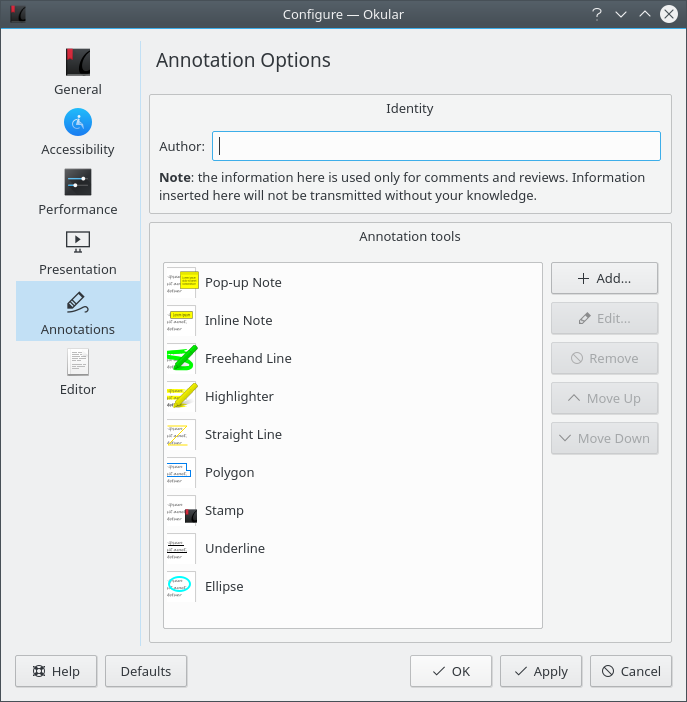This screenshot has width=687, height=702.
Task: Restore settings with Defaults button
Action: 146,672
